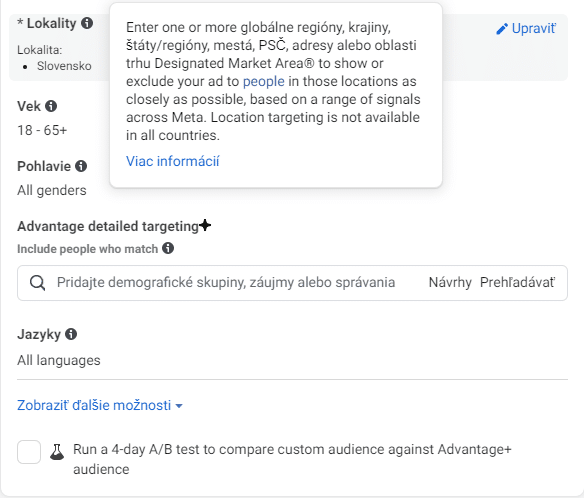Image resolution: width=584 pixels, height=498 pixels.
Task: Click the pencil icon beside Upraviť
Action: coord(502,29)
